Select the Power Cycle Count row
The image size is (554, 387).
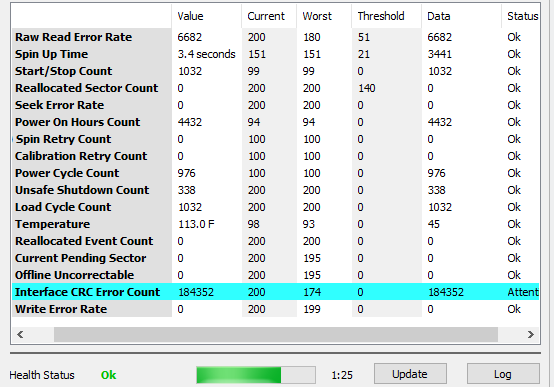276,173
